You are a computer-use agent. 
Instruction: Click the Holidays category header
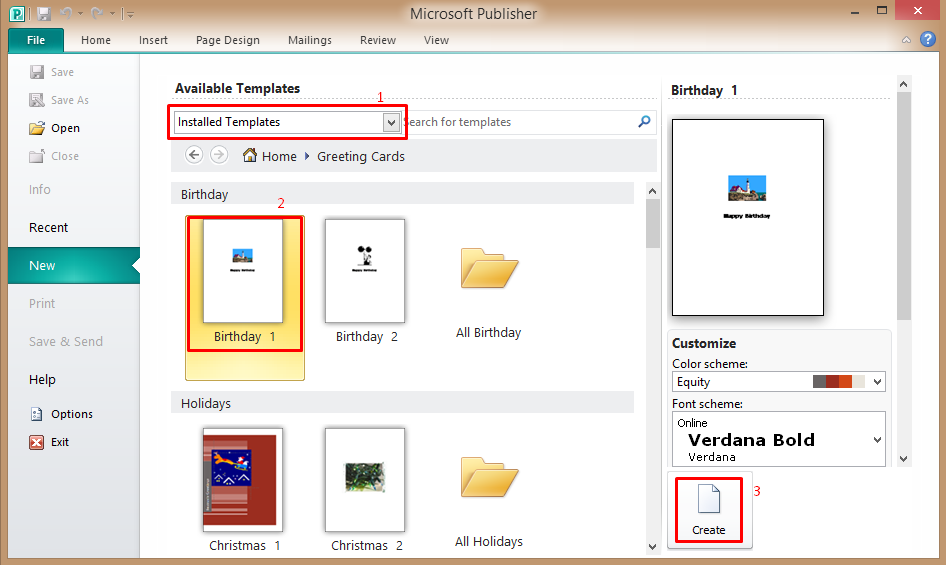click(x=402, y=403)
